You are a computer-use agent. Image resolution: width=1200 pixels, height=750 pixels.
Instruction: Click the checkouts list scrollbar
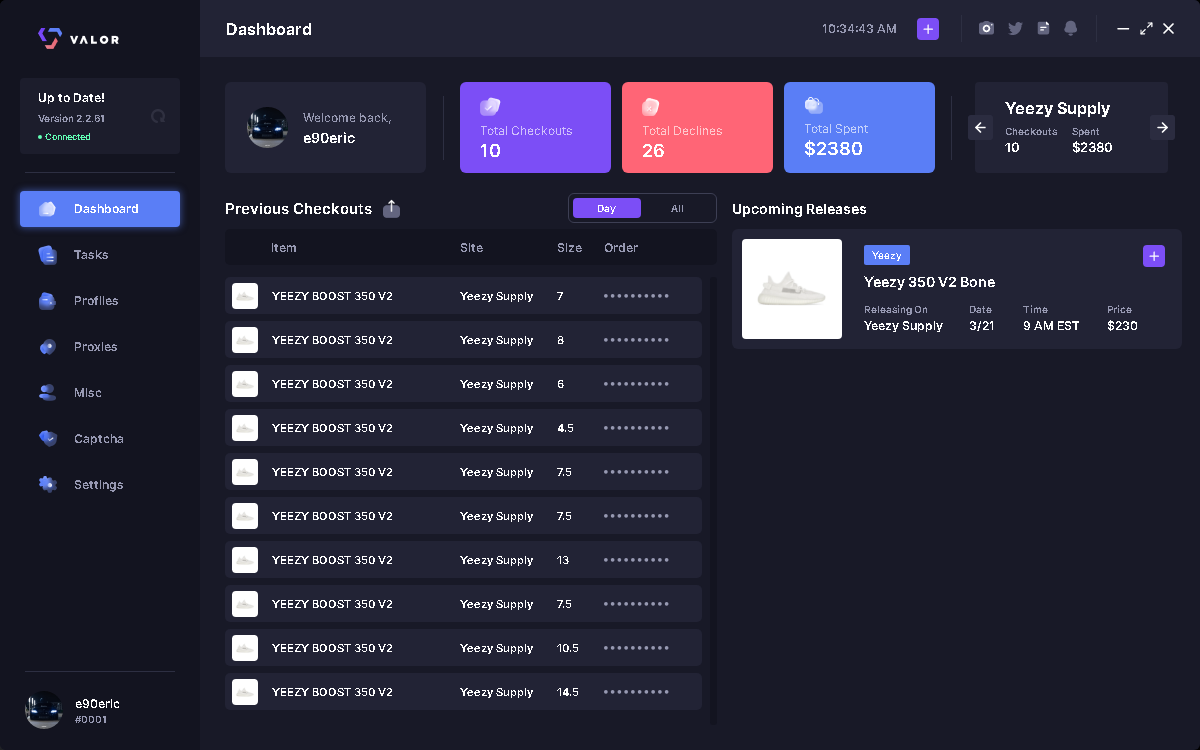pos(713,500)
